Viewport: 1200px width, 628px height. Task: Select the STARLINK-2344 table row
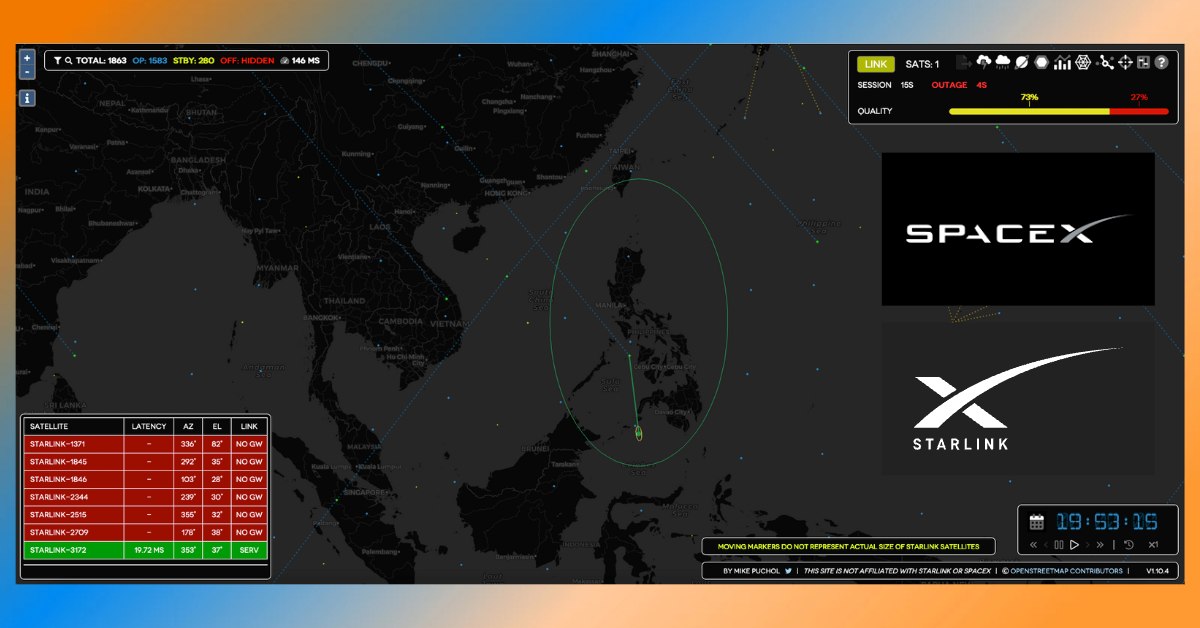(x=146, y=497)
